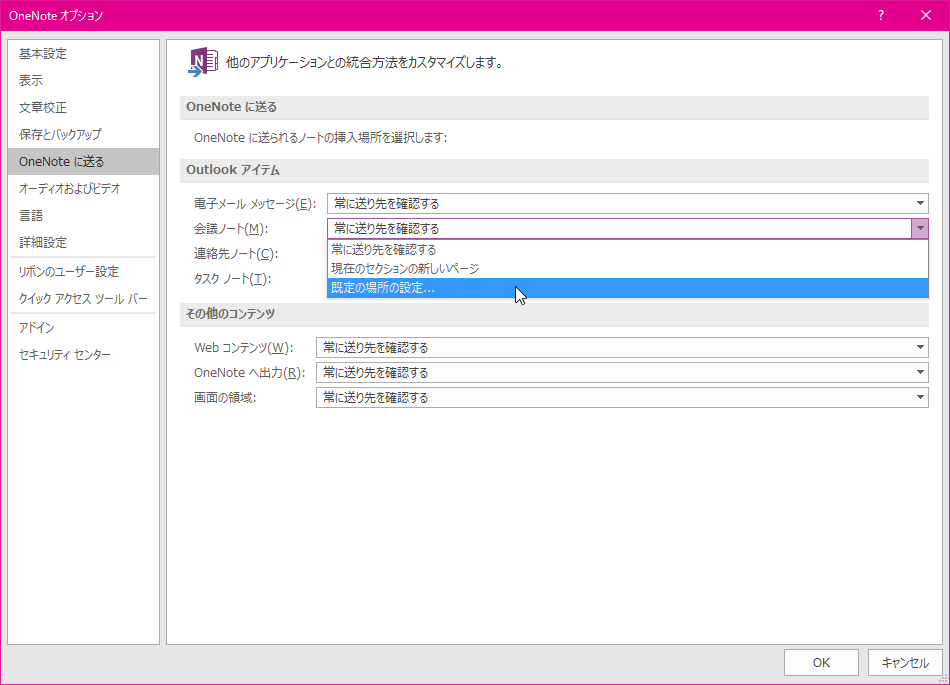Open help with the question mark icon
Viewport: 950px width, 685px height.
pyautogui.click(x=881, y=15)
